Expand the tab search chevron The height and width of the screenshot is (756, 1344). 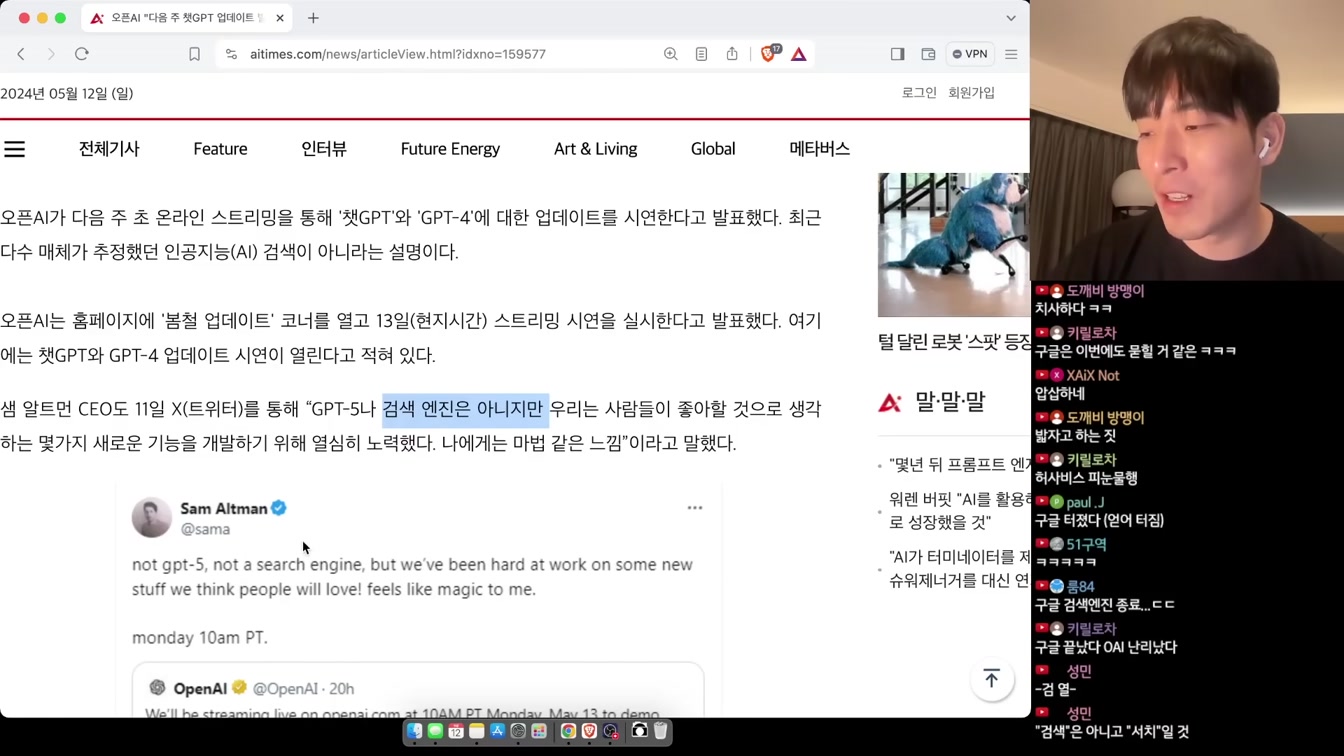click(x=1011, y=18)
